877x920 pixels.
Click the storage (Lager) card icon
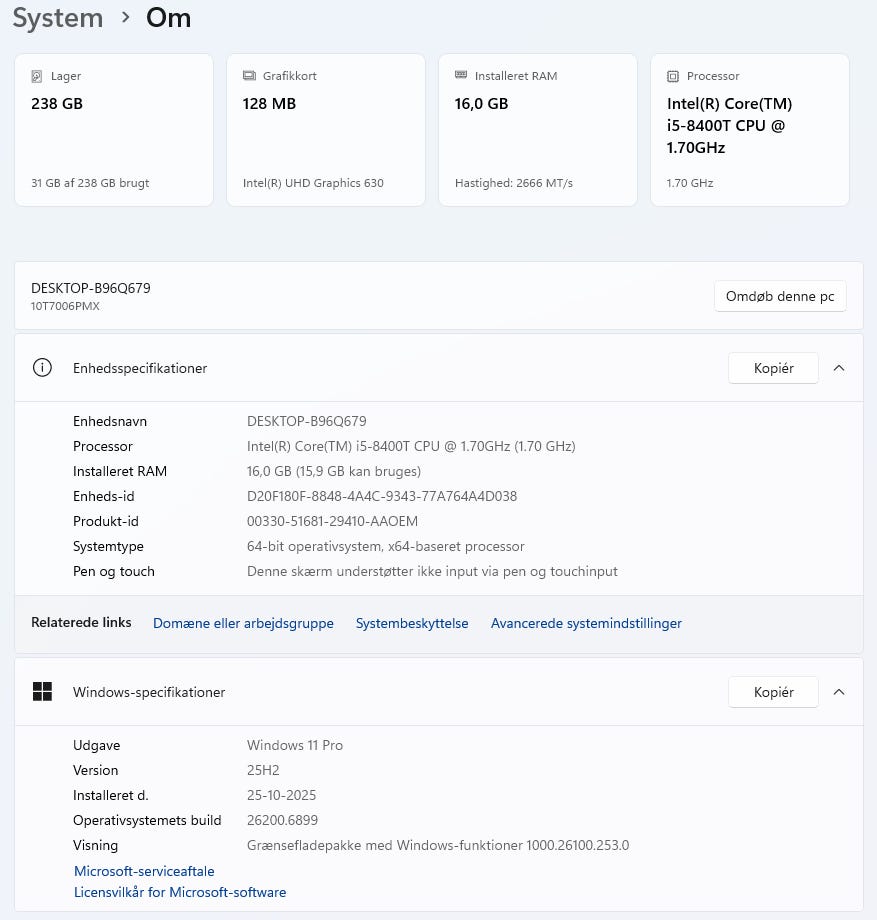(37, 76)
